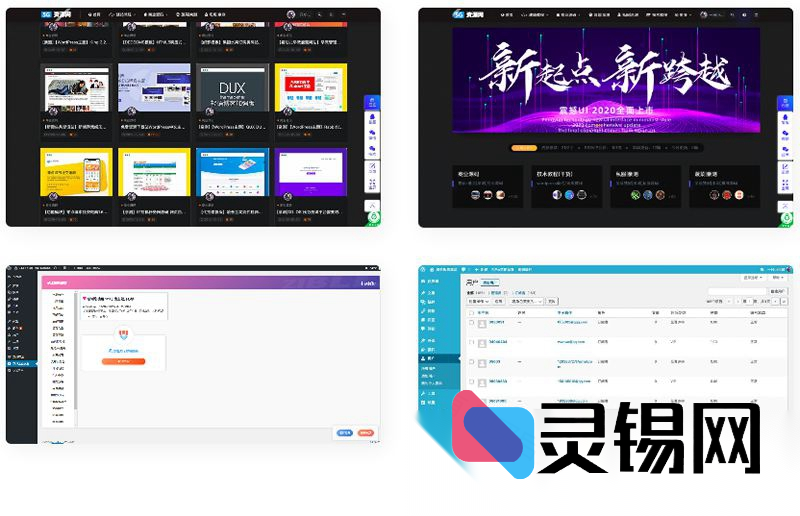Toggle the dark mode circle button in the banner window

(x=744, y=15)
